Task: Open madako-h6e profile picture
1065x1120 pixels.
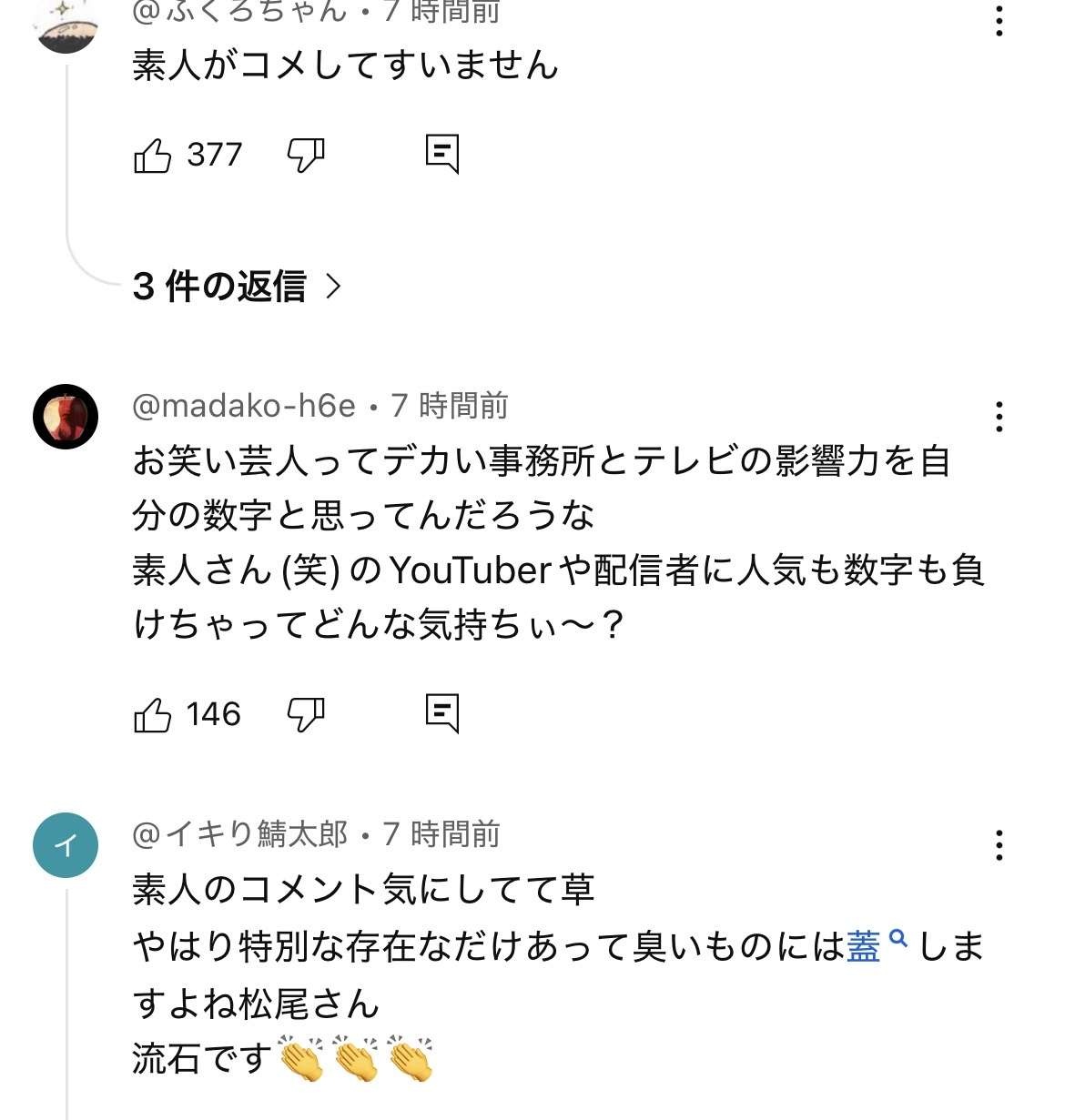Action: (x=66, y=417)
